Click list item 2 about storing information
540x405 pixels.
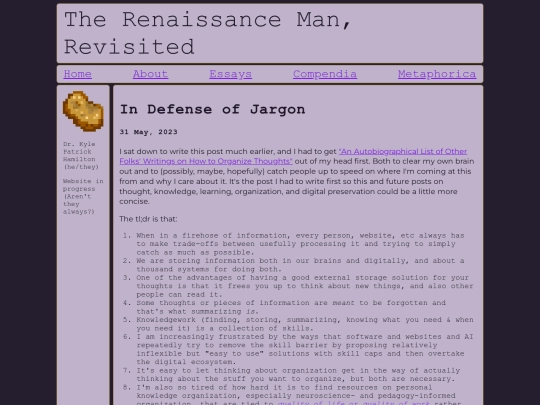300,265
